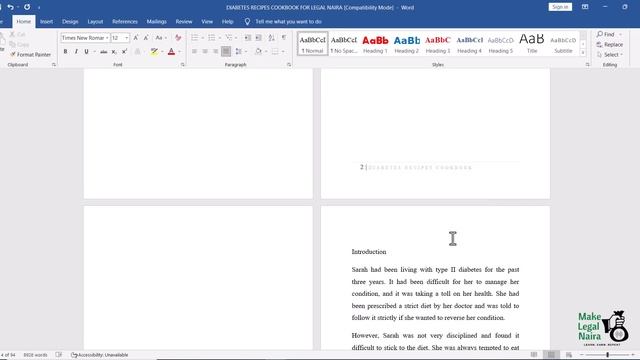Image resolution: width=640 pixels, height=360 pixels.
Task: Open the Insert ribbon tab
Action: 46,22
